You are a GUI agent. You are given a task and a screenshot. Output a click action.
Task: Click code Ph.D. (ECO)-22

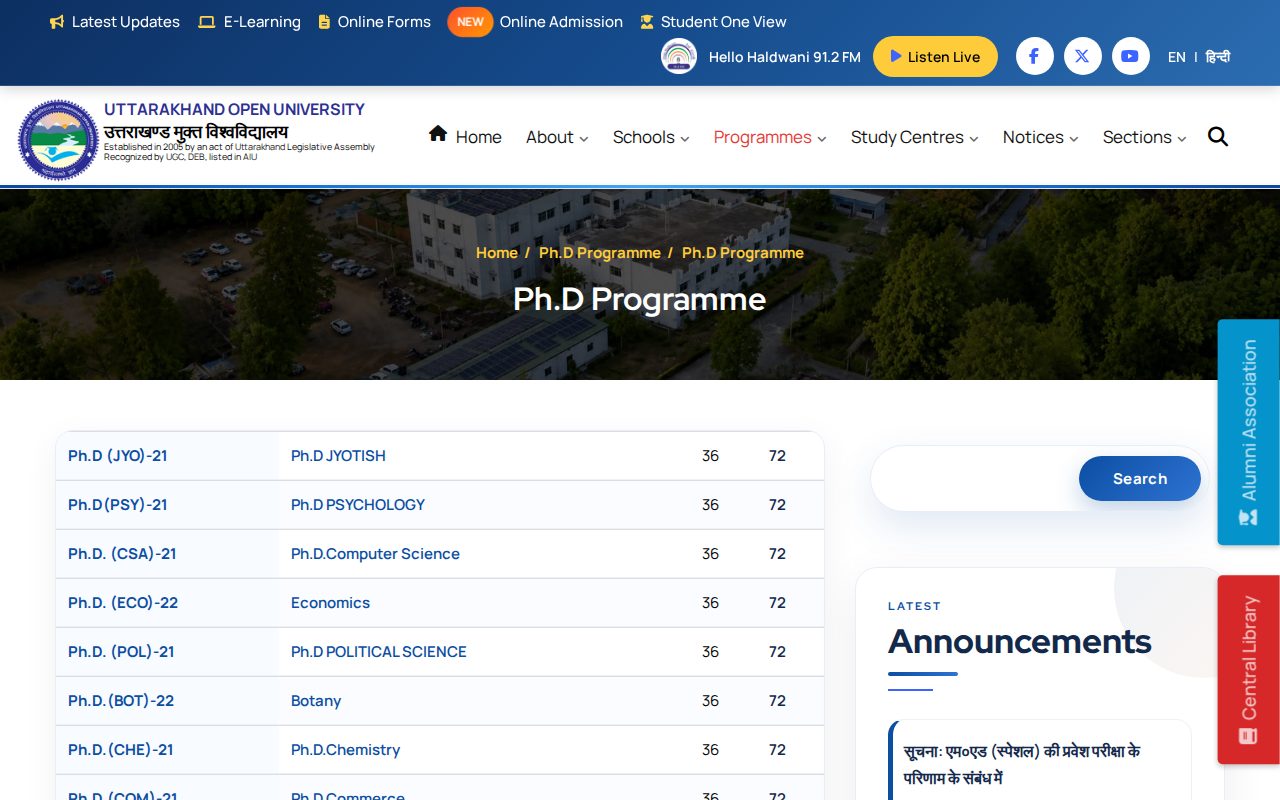tap(123, 603)
